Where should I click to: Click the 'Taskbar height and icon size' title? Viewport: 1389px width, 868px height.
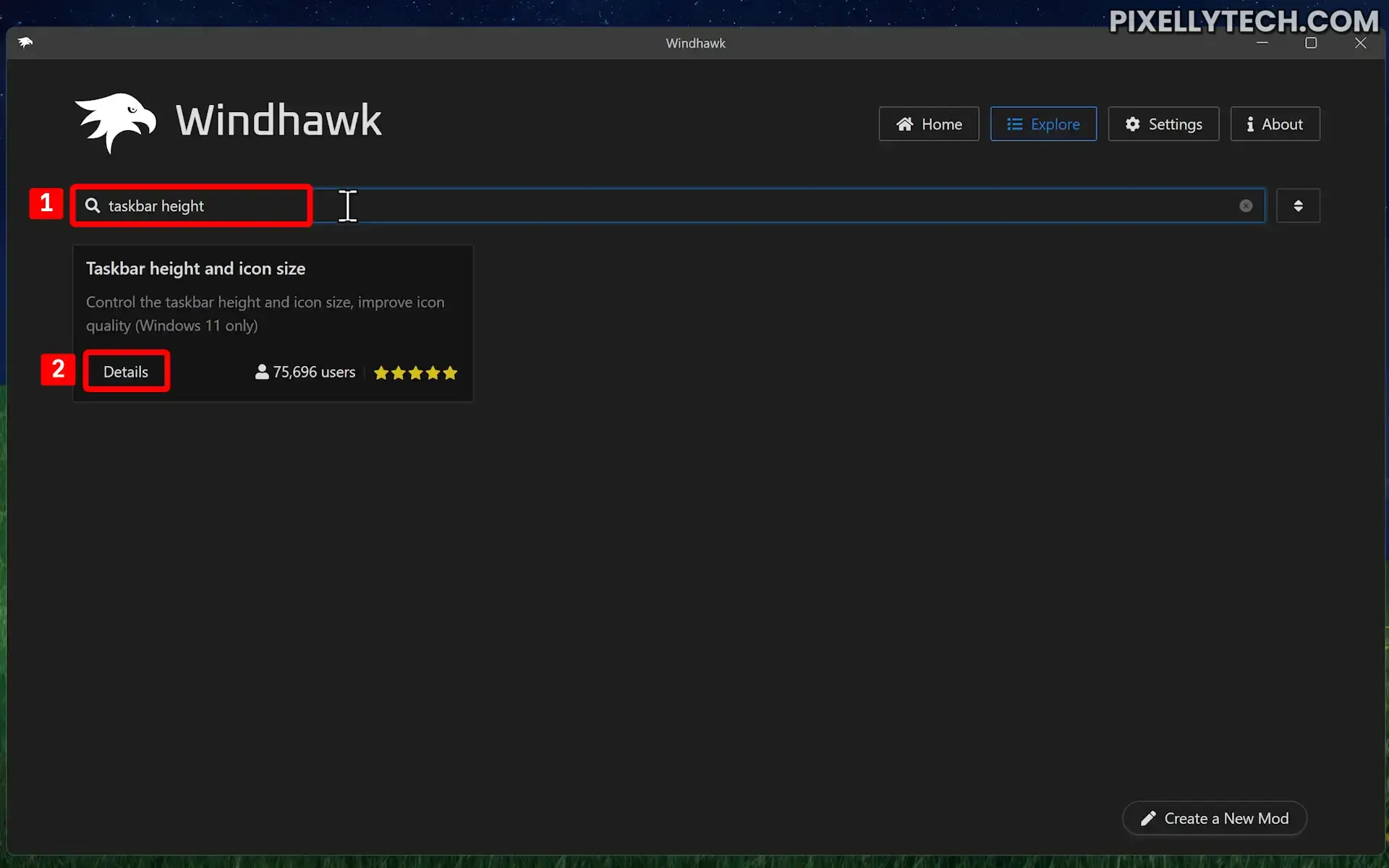pyautogui.click(x=195, y=268)
